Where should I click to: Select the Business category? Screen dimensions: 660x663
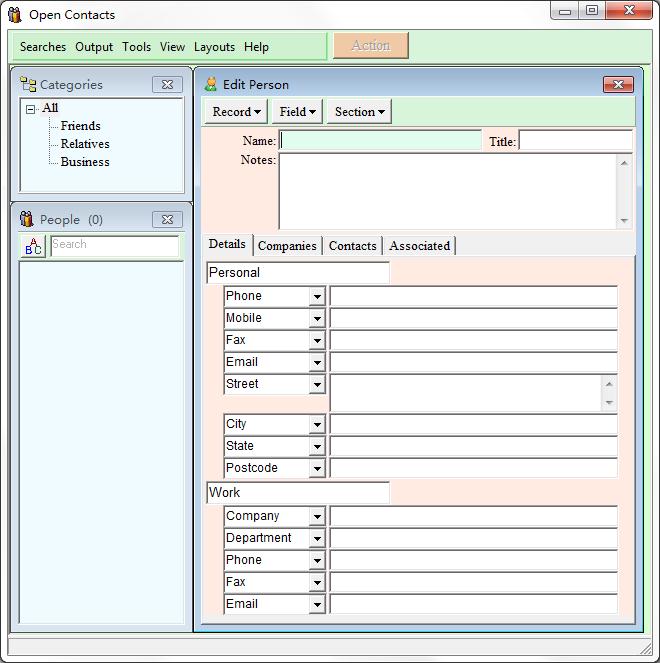pyautogui.click(x=85, y=162)
